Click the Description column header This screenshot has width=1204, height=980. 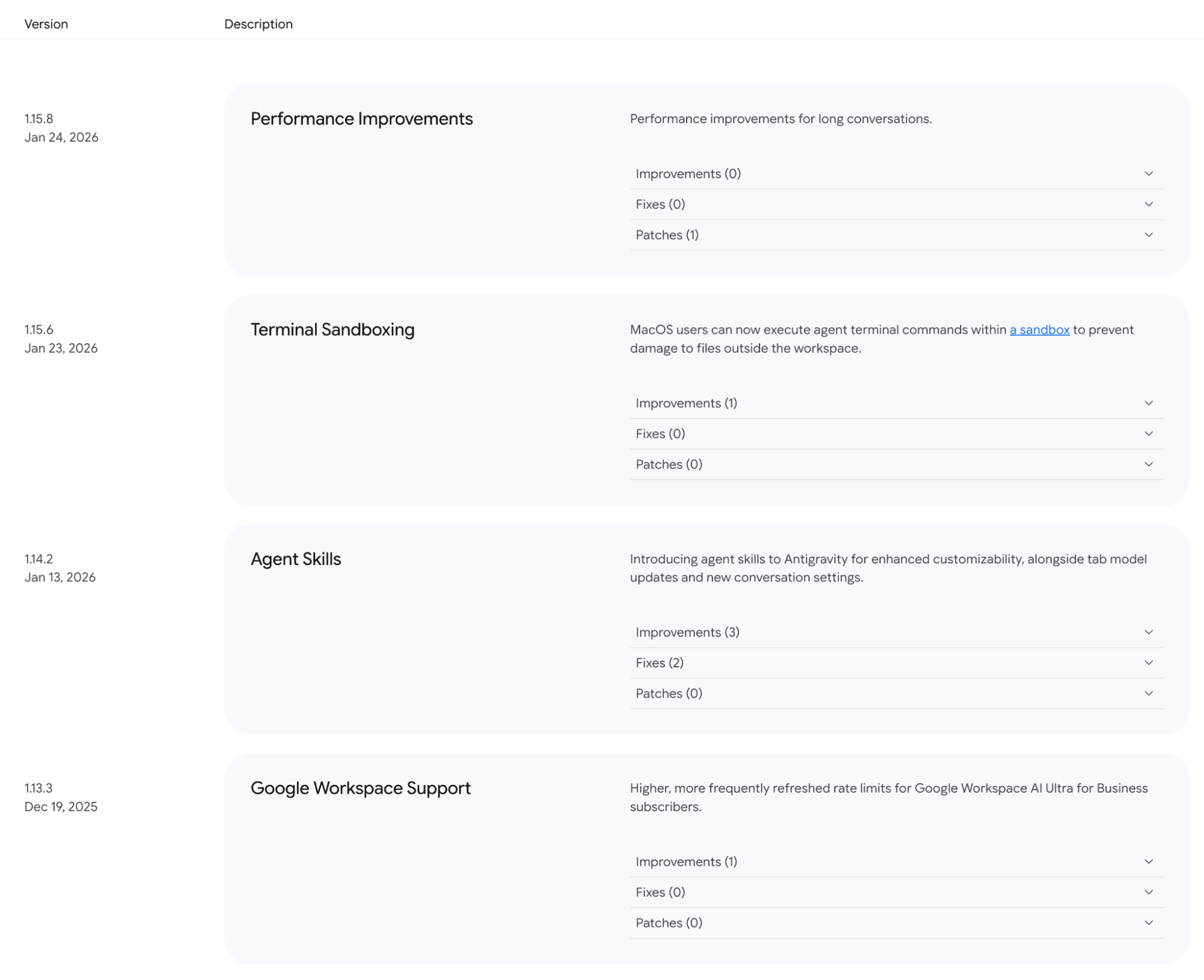(258, 24)
